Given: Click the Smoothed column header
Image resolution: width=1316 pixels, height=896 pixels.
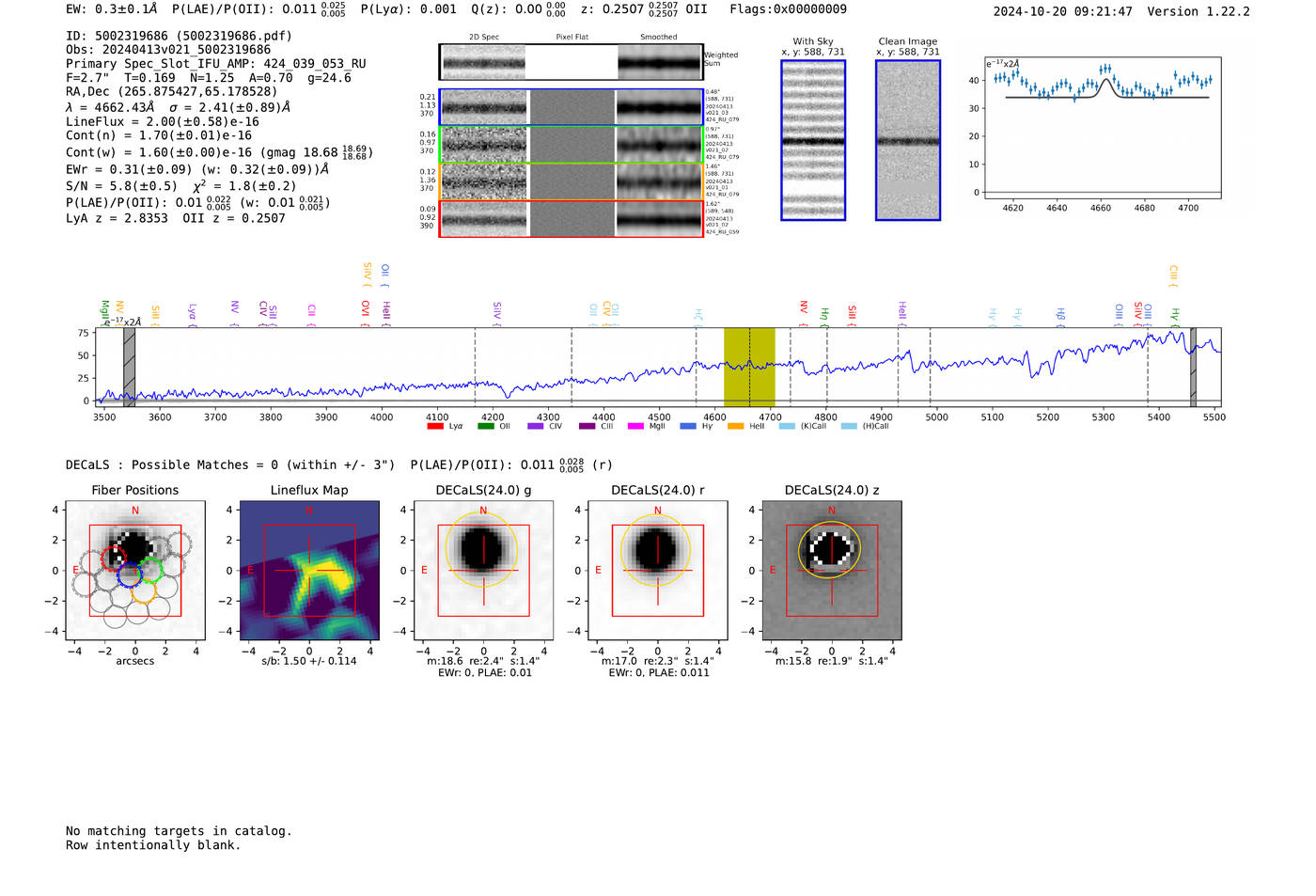Looking at the screenshot, I should tap(659, 38).
